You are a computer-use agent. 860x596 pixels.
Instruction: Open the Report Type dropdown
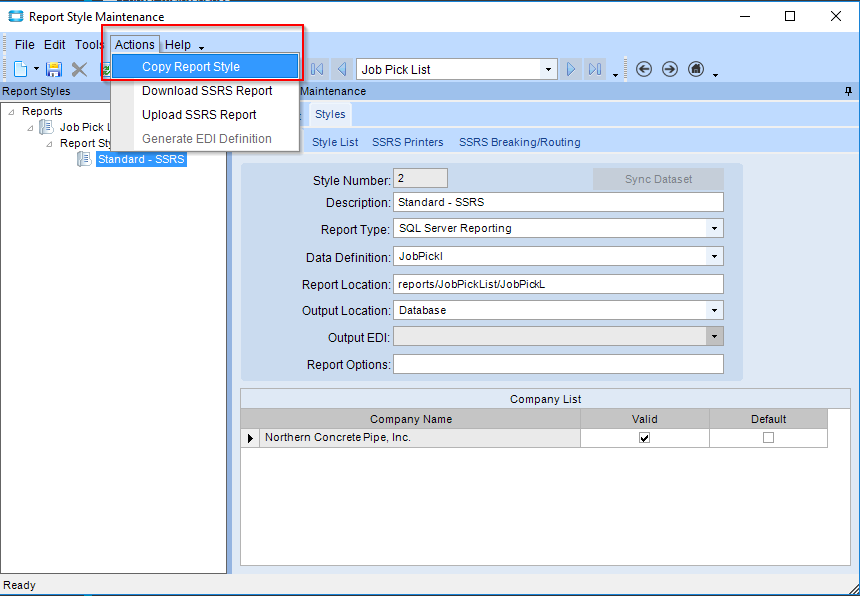714,228
